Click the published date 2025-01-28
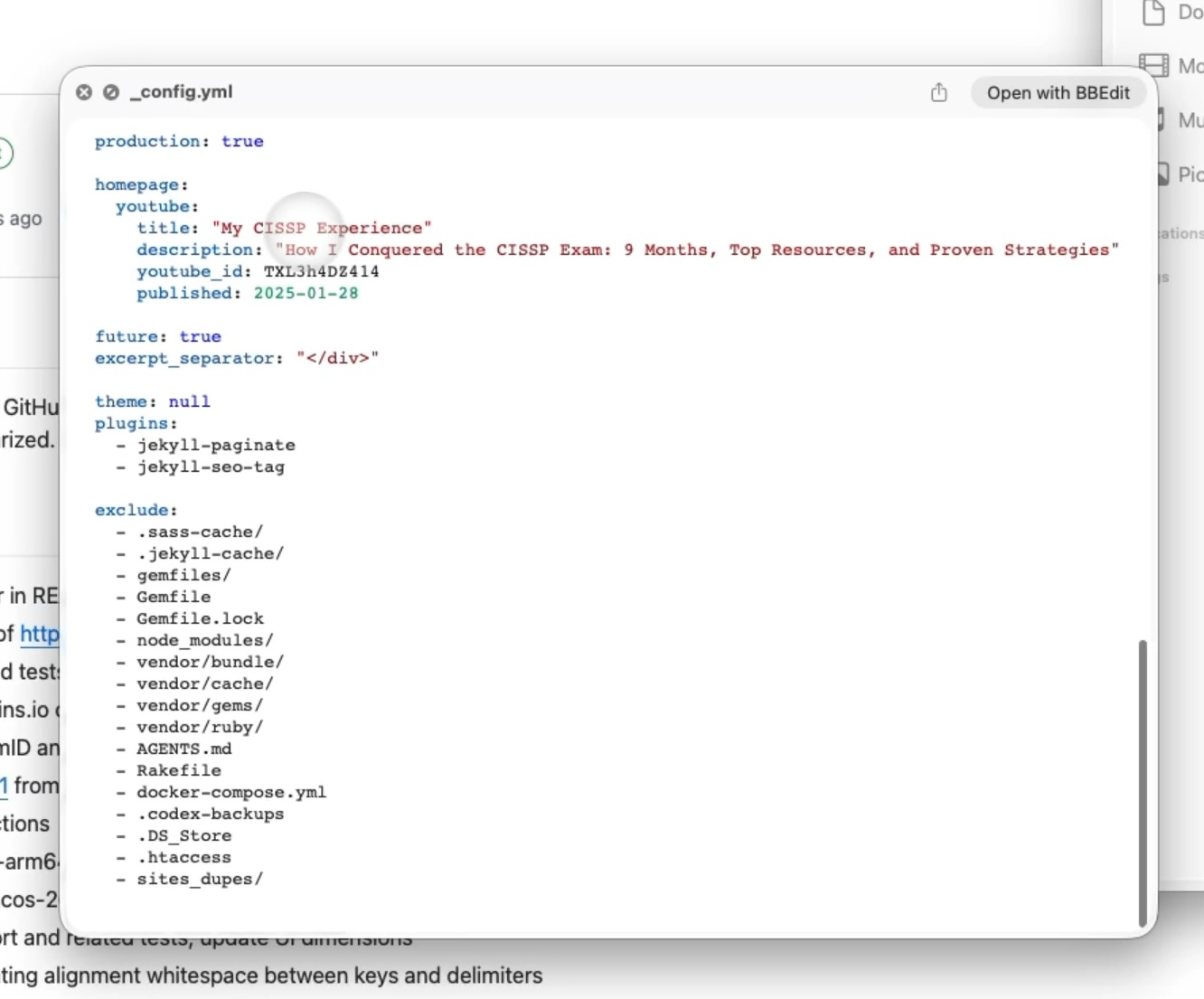This screenshot has height=999, width=1204. (x=306, y=293)
